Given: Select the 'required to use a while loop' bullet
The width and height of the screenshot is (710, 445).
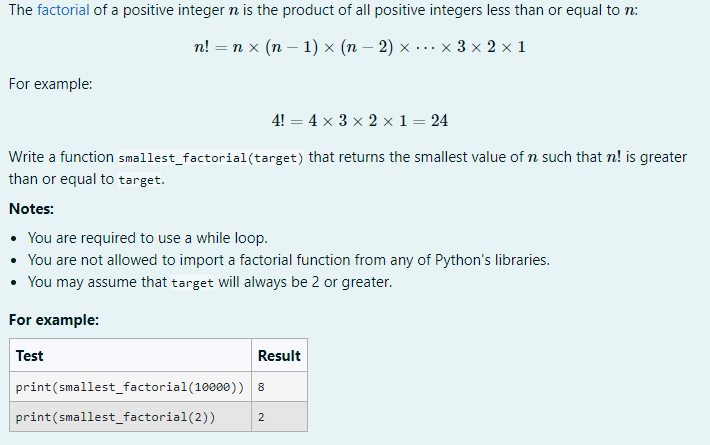Looking at the screenshot, I should [148, 238].
